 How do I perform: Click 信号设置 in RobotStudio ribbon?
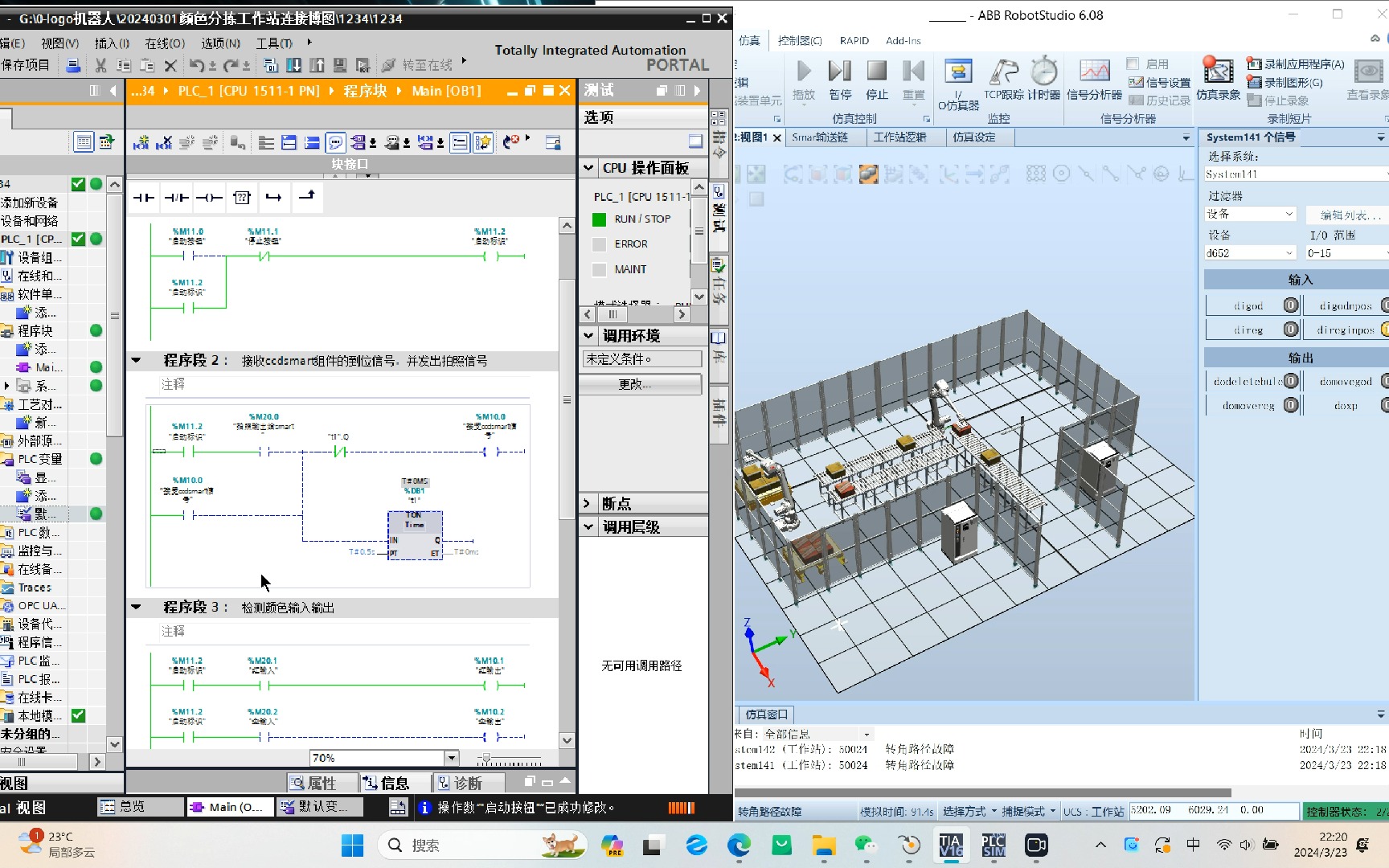tap(1160, 82)
